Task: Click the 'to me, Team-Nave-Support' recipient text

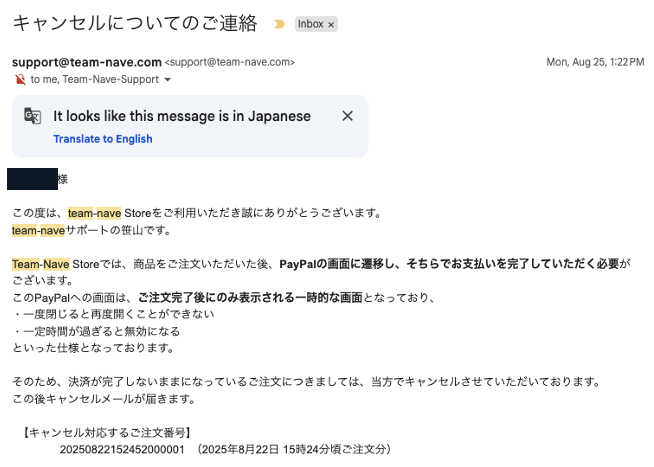Action: point(94,79)
